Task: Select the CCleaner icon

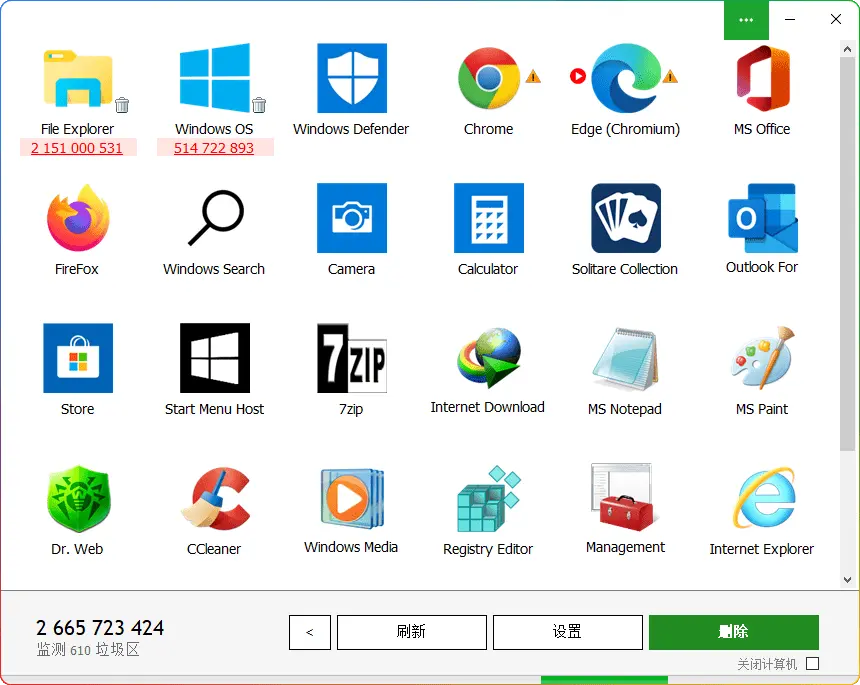Action: click(x=214, y=498)
